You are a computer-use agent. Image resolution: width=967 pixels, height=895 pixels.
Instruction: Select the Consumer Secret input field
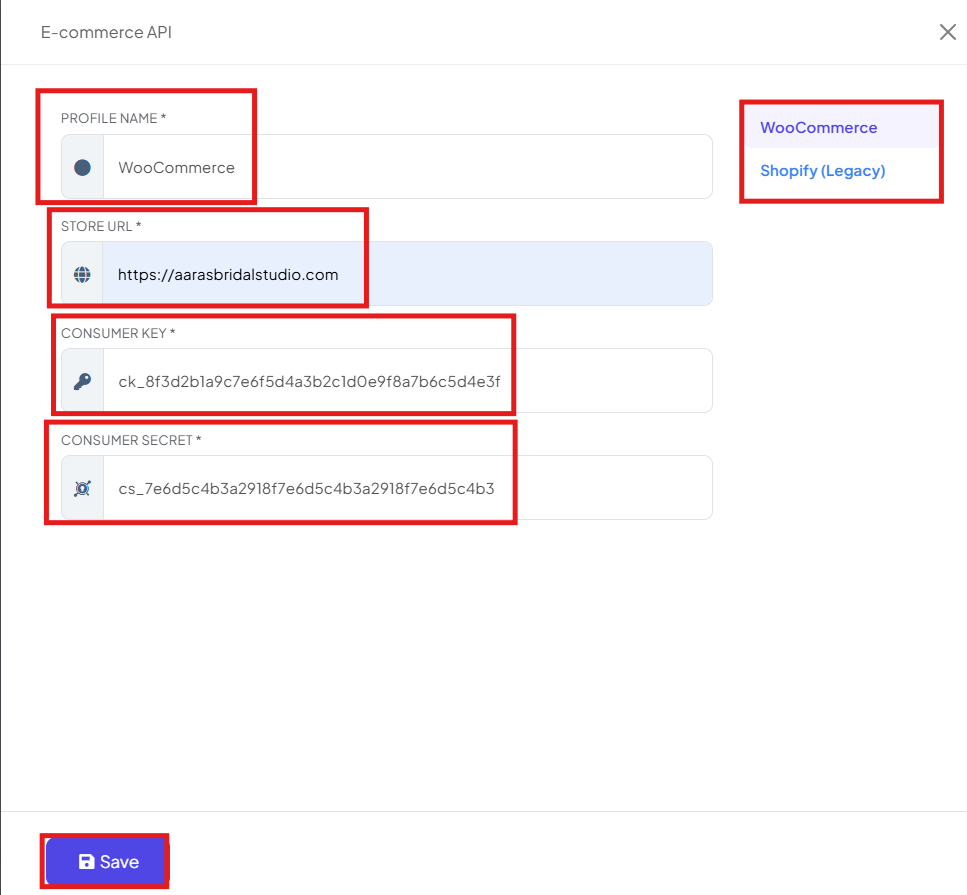pos(408,488)
